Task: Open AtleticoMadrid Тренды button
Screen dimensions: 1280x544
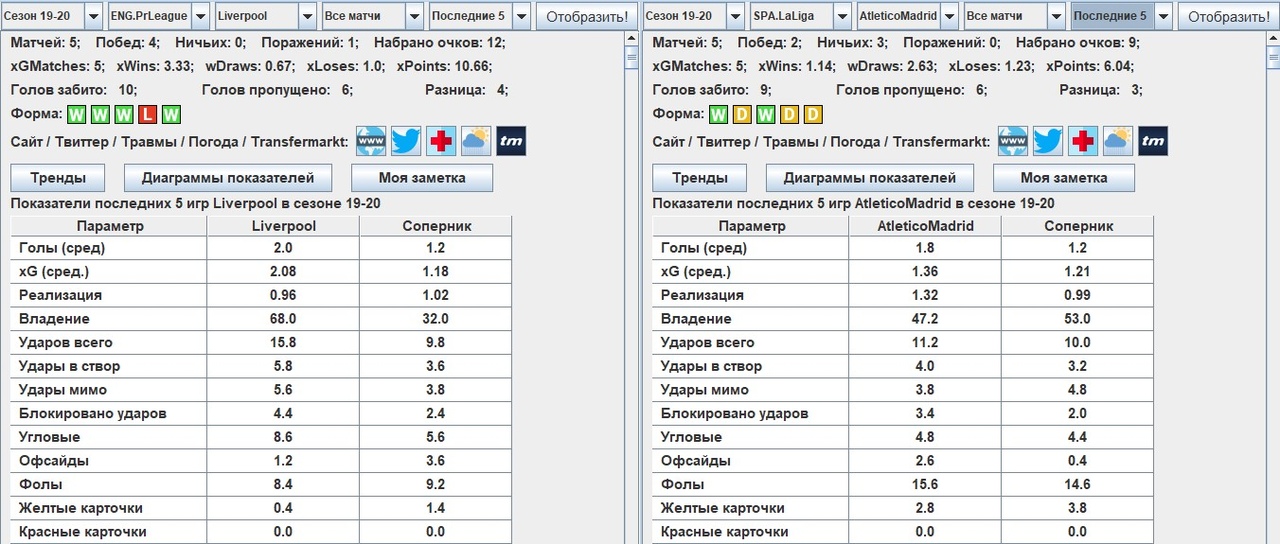Action: [700, 178]
